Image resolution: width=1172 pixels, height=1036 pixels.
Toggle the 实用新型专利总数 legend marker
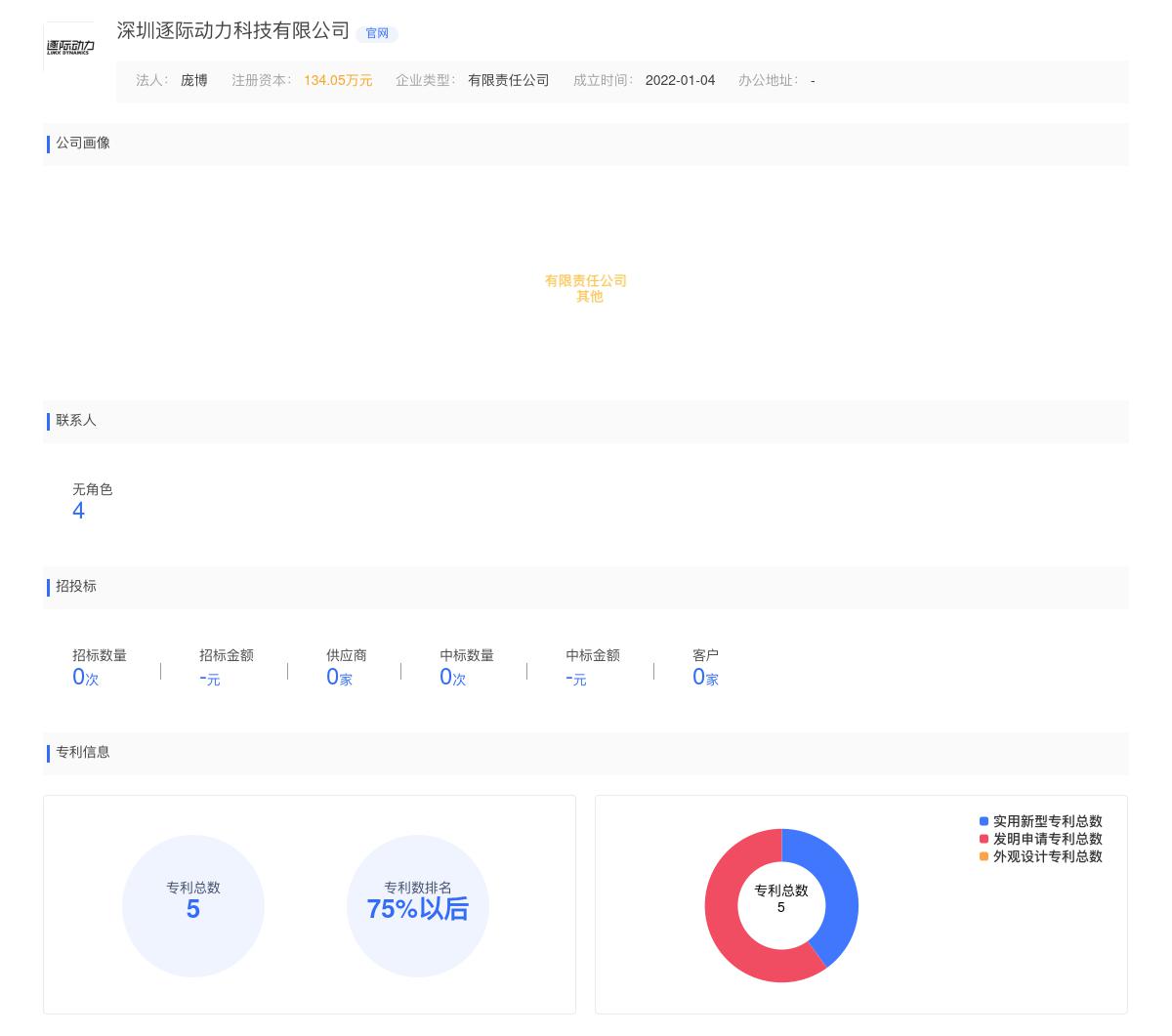(x=984, y=821)
